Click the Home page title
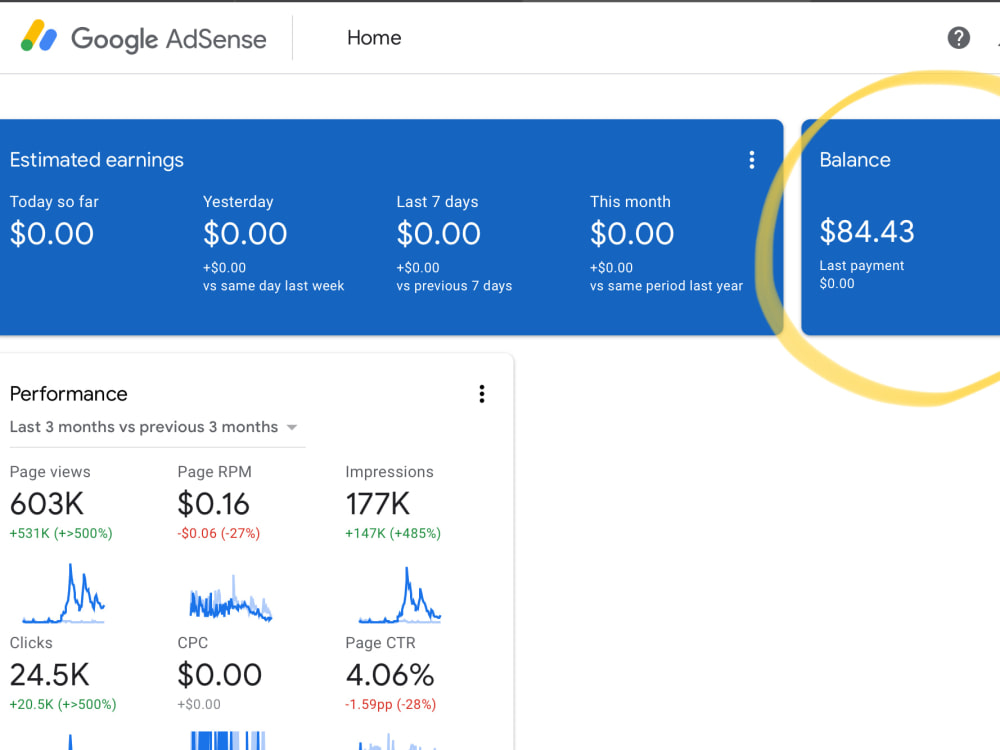Viewport: 1000px width, 750px height. 374,38
